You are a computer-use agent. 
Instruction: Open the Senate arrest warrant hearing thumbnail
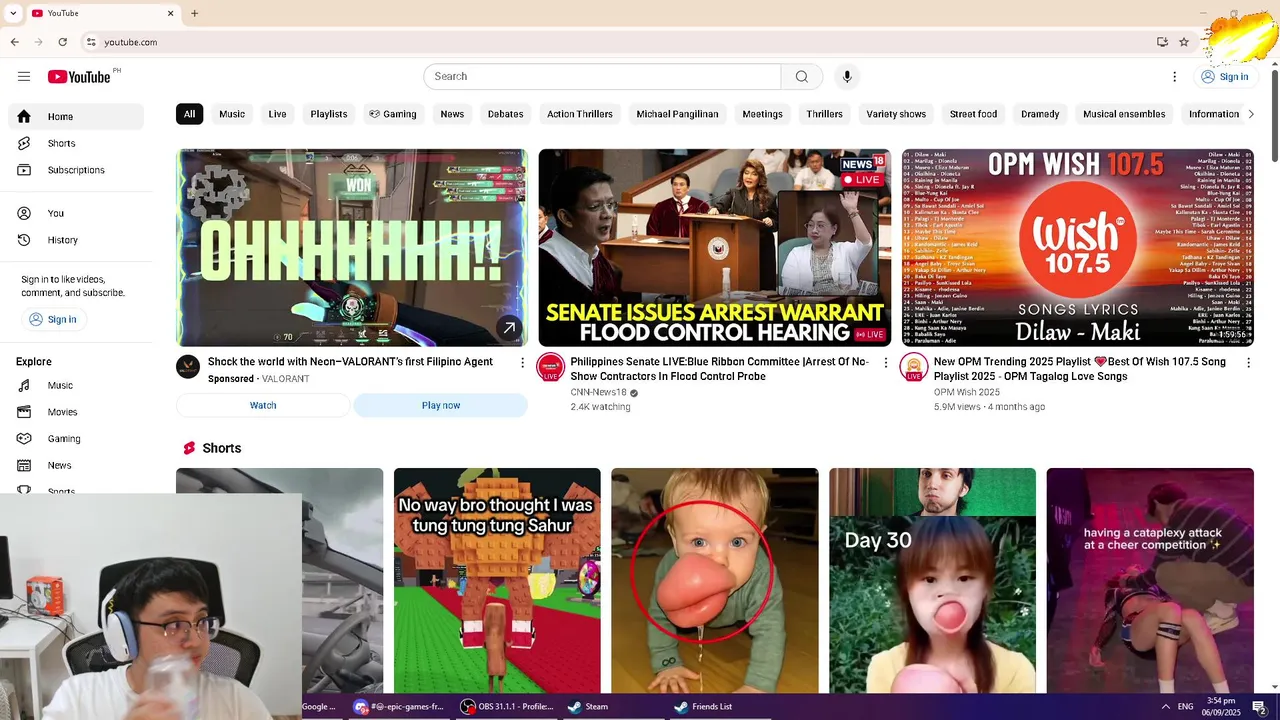coord(715,247)
